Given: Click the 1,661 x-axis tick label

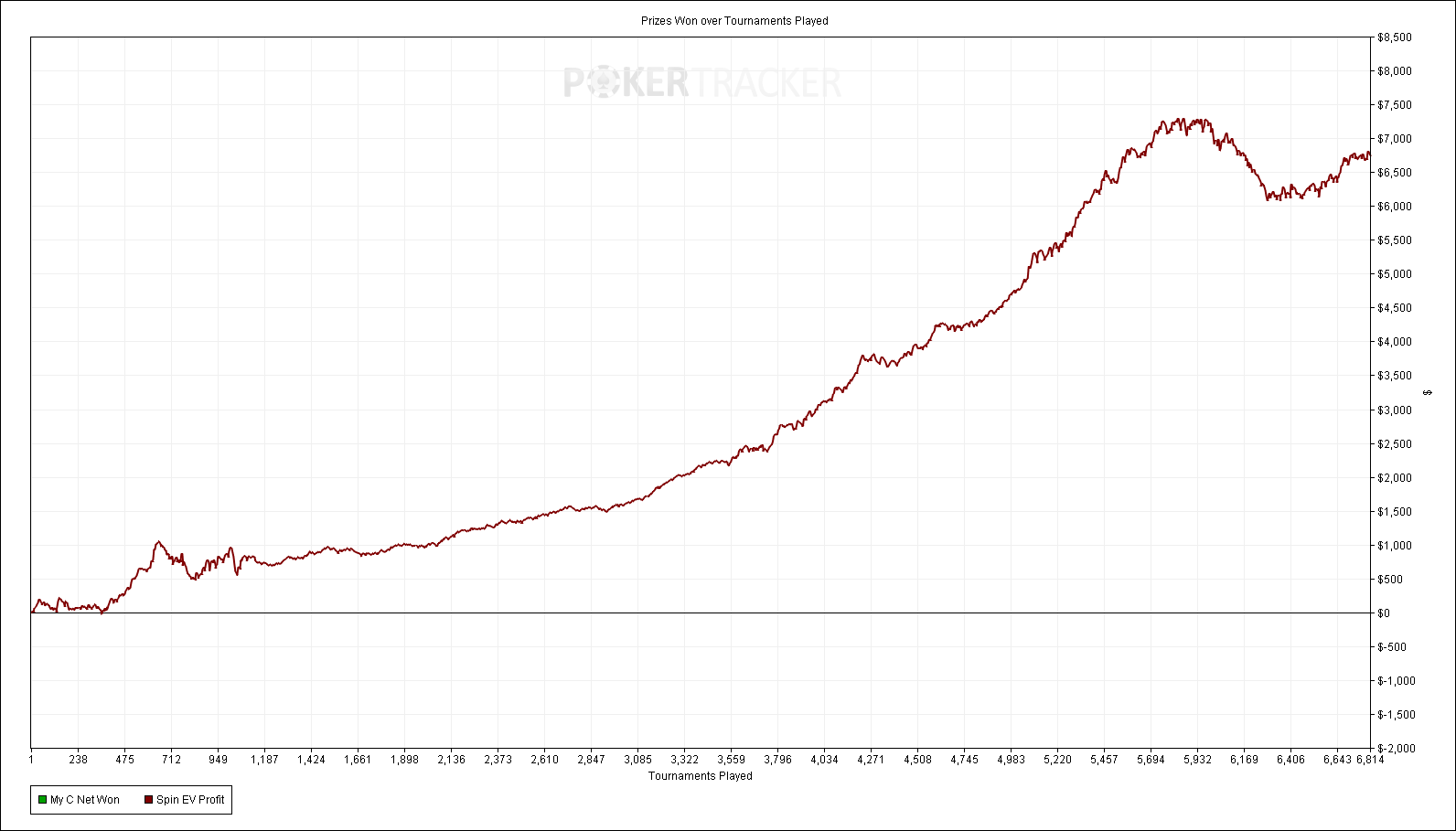Looking at the screenshot, I should coord(358,760).
